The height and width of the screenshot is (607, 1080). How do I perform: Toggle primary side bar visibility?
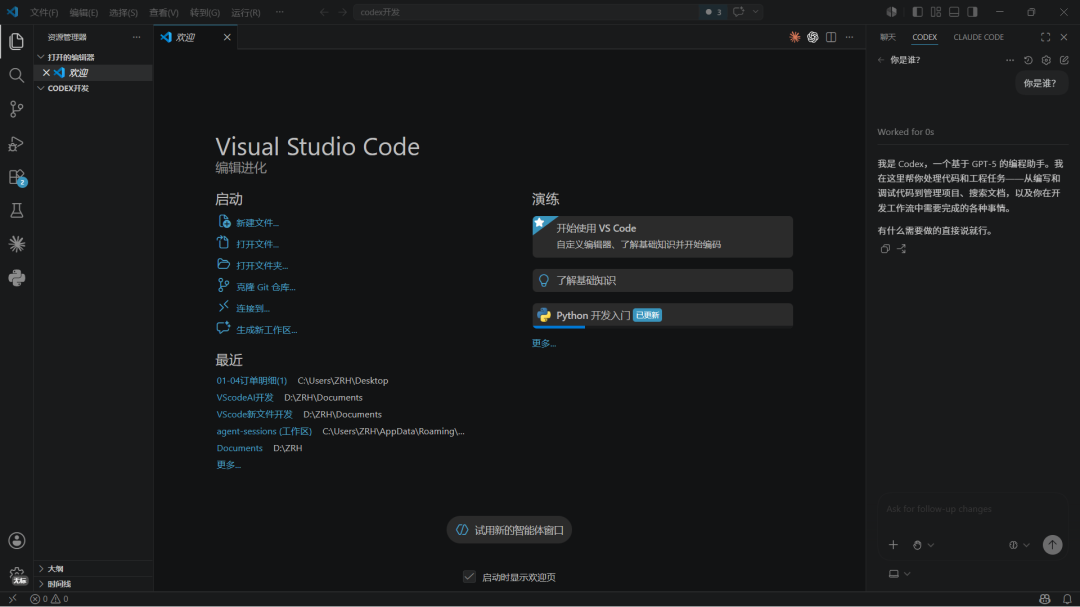click(917, 12)
